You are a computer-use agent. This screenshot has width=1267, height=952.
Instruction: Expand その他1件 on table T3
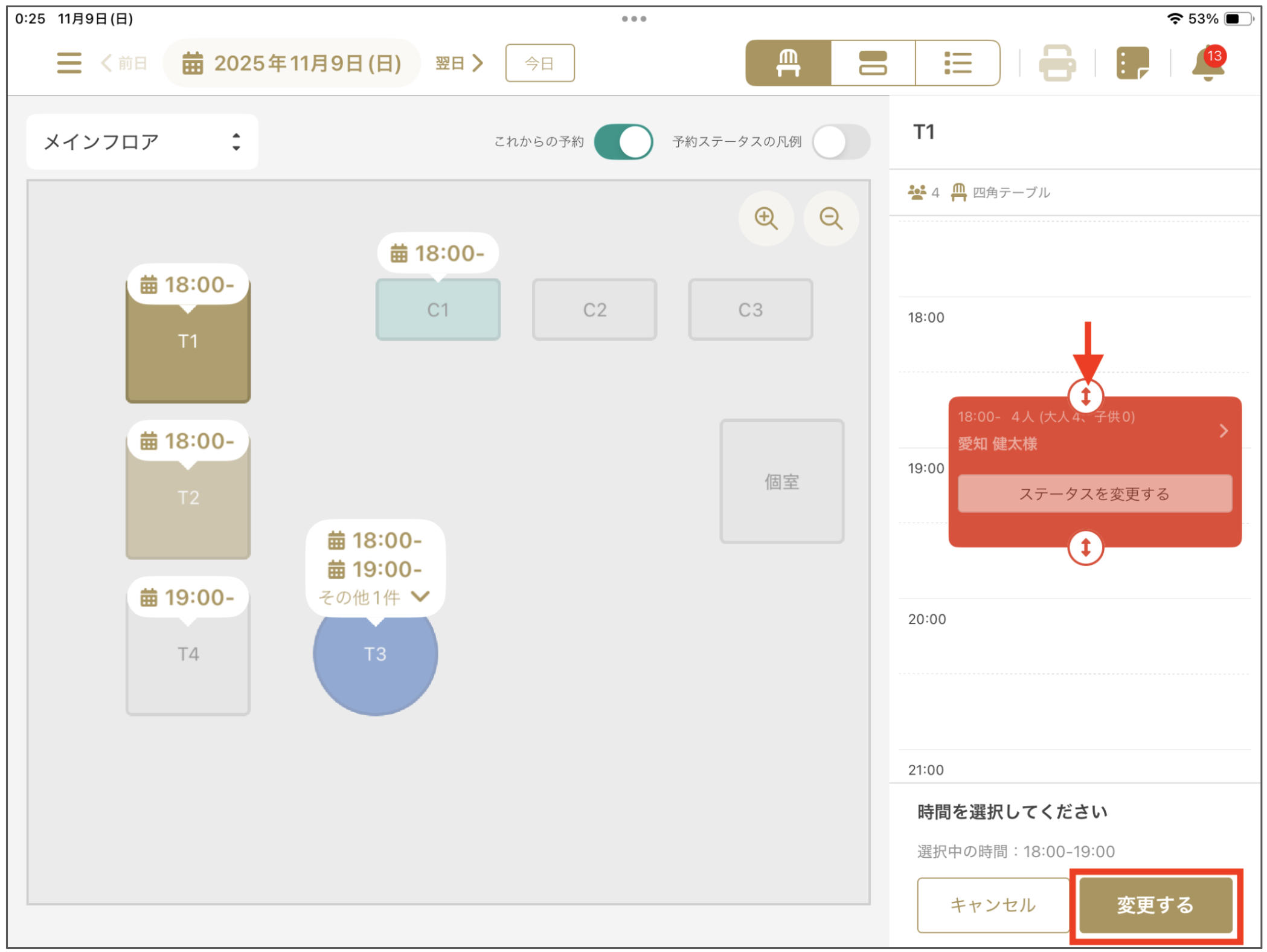click(374, 597)
